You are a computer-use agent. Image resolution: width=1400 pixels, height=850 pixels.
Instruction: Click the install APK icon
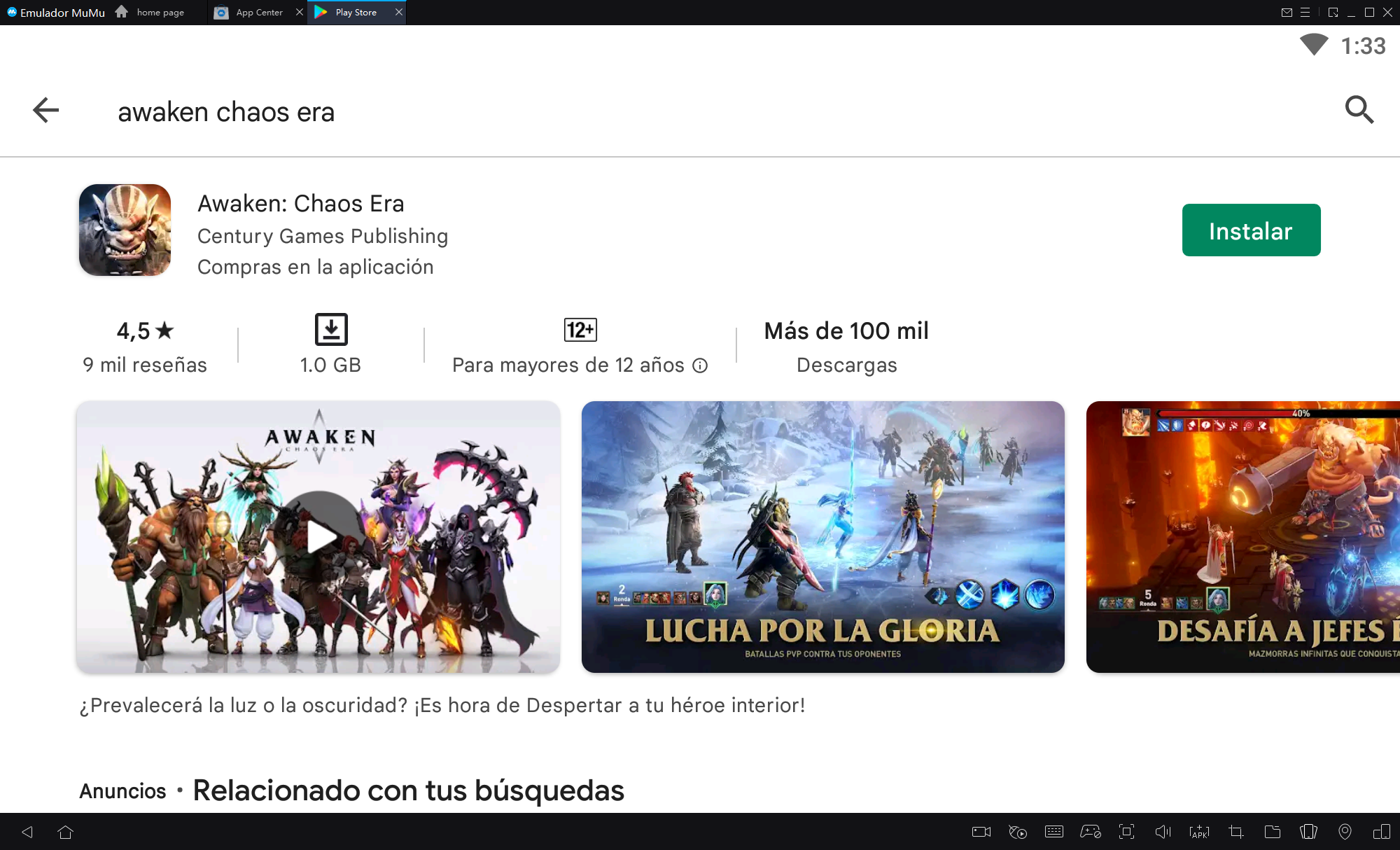click(x=1199, y=832)
